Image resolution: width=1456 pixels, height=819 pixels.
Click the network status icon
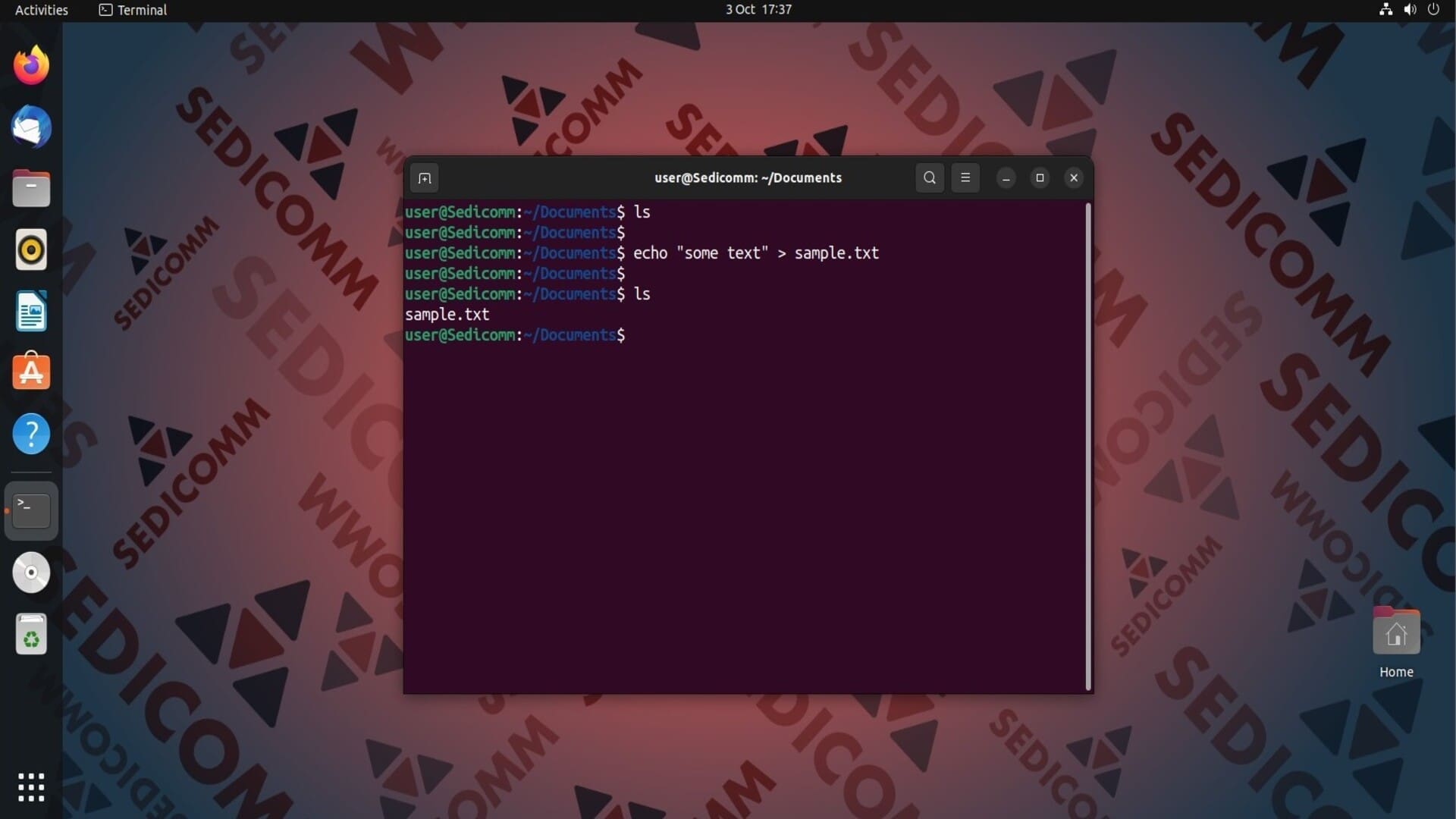click(x=1385, y=10)
